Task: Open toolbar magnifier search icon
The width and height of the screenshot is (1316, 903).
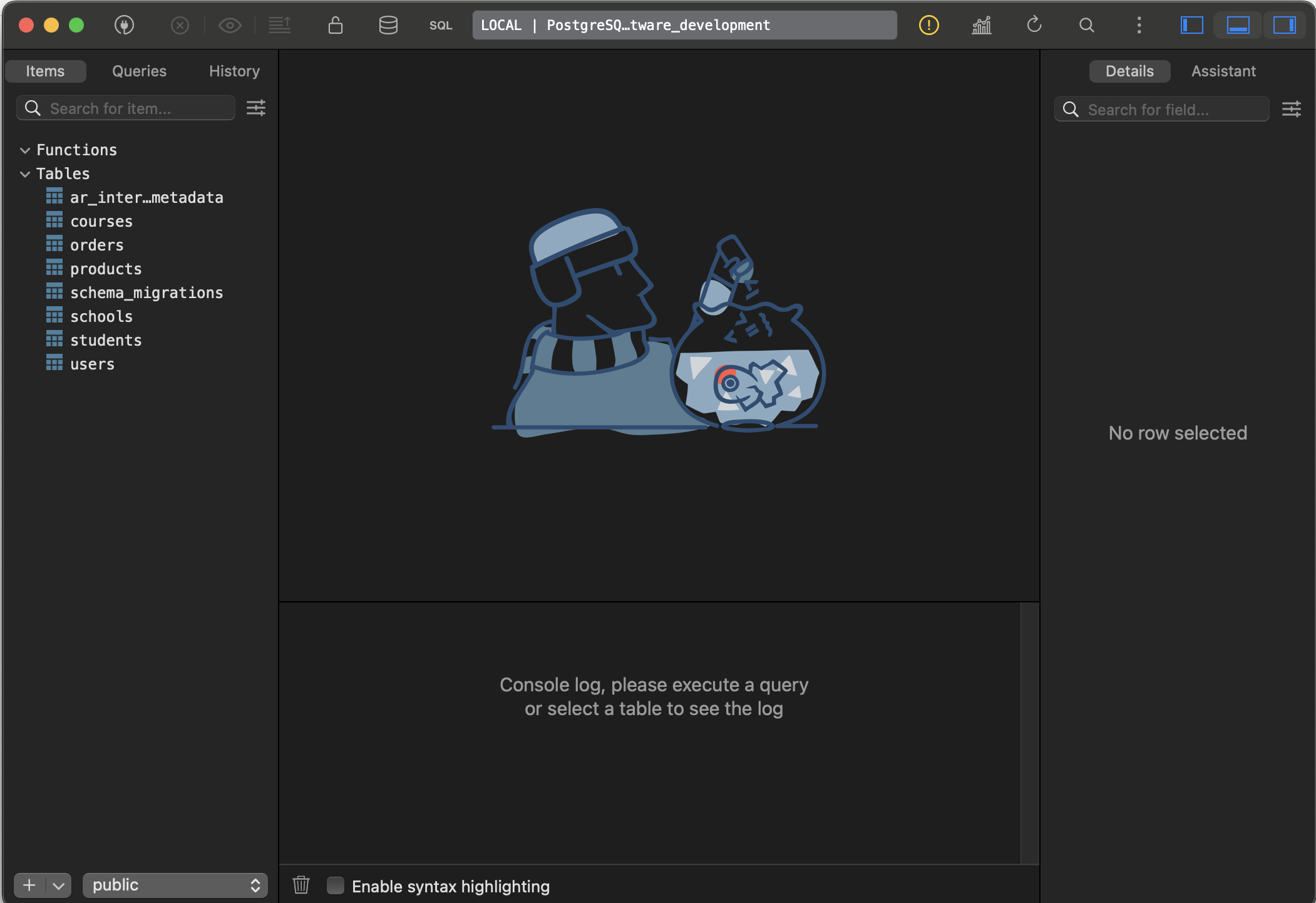Action: pos(1087,25)
